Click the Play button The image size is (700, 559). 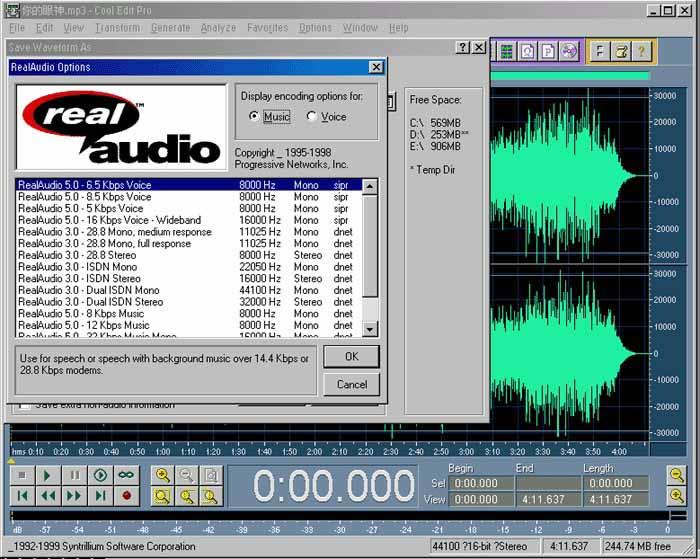pos(48,475)
